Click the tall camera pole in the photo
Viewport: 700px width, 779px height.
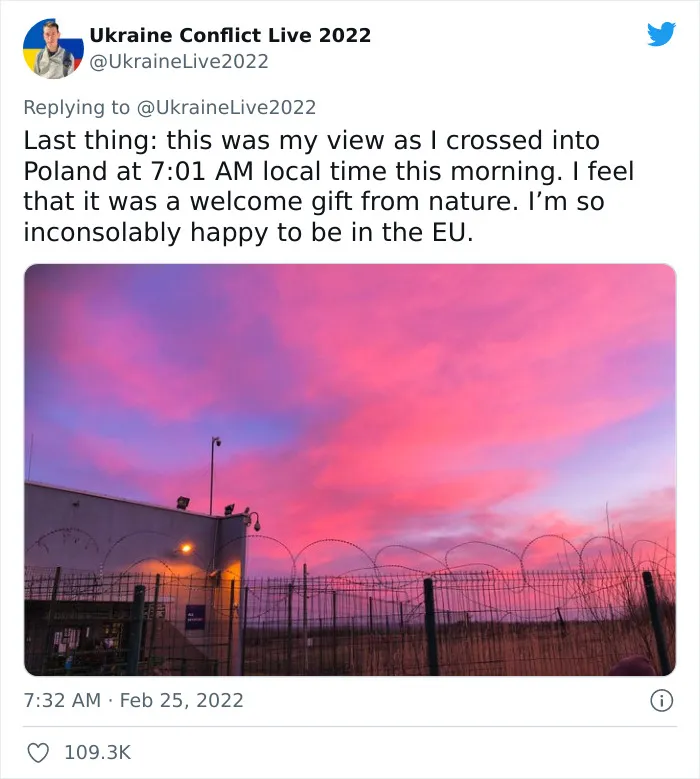[x=213, y=476]
